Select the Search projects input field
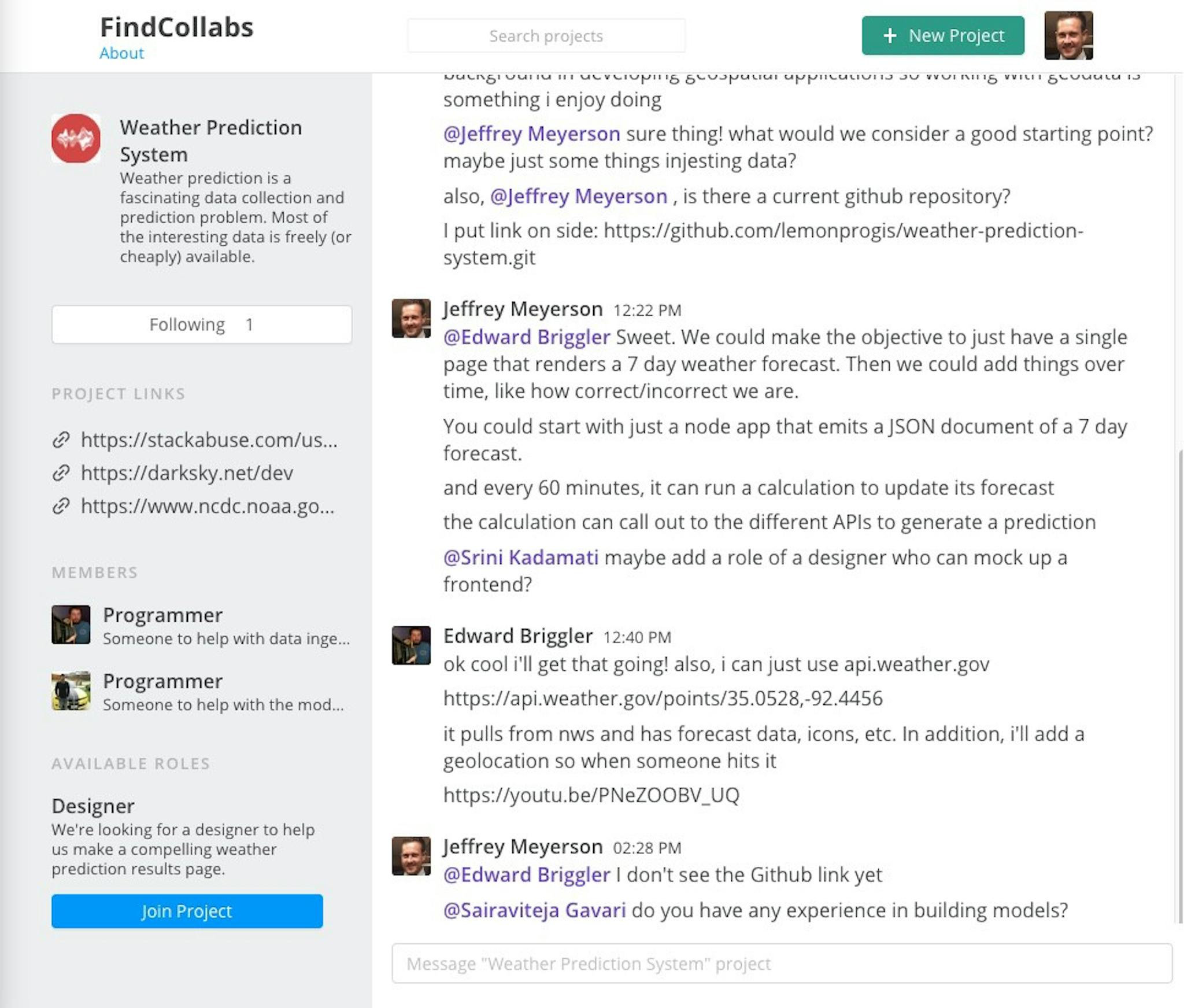1184x1008 pixels. (546, 35)
